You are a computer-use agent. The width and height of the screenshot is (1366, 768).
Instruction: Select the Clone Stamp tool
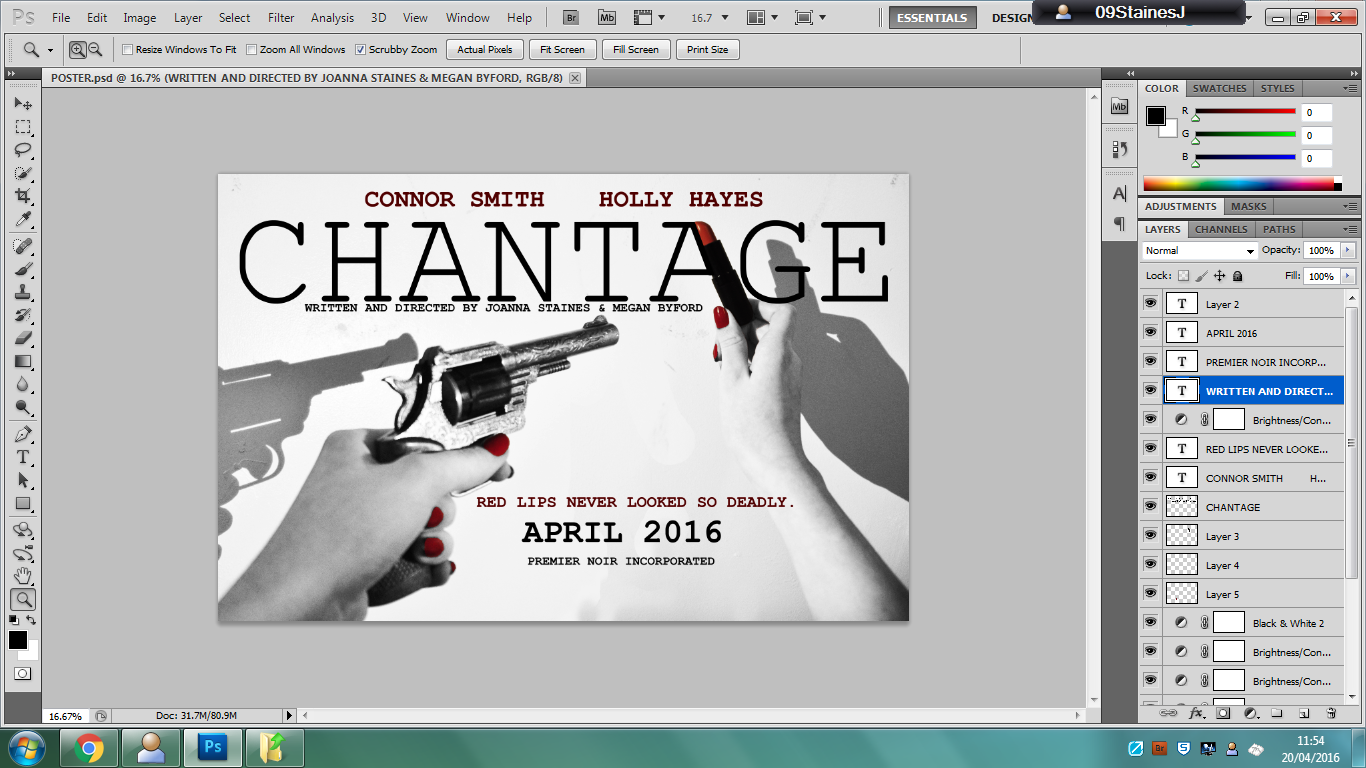(x=22, y=292)
